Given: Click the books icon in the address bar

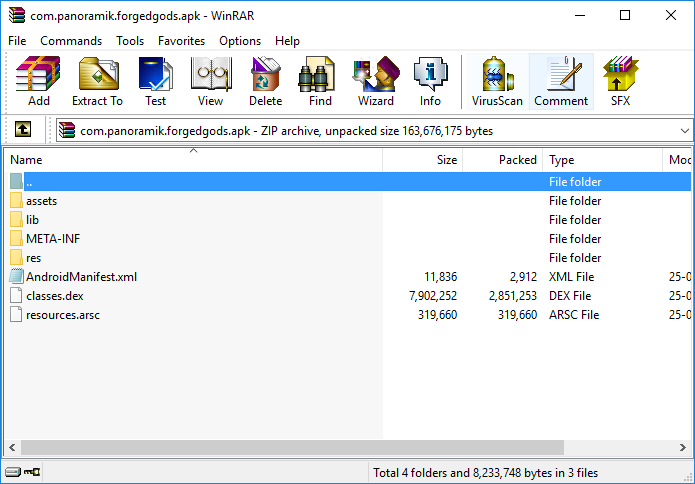Looking at the screenshot, I should tap(67, 131).
